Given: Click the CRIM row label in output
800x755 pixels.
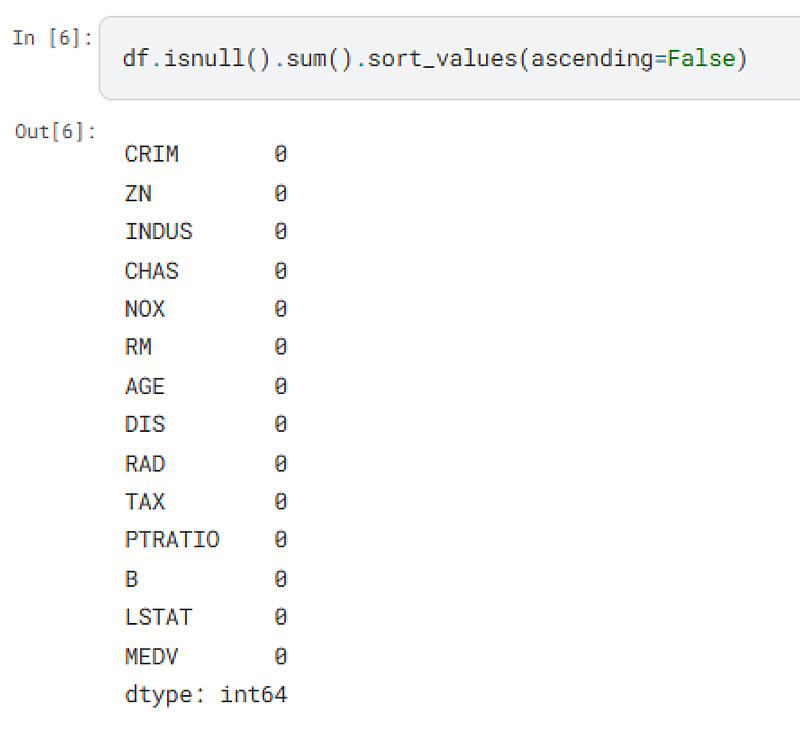Looking at the screenshot, I should pyautogui.click(x=152, y=154).
